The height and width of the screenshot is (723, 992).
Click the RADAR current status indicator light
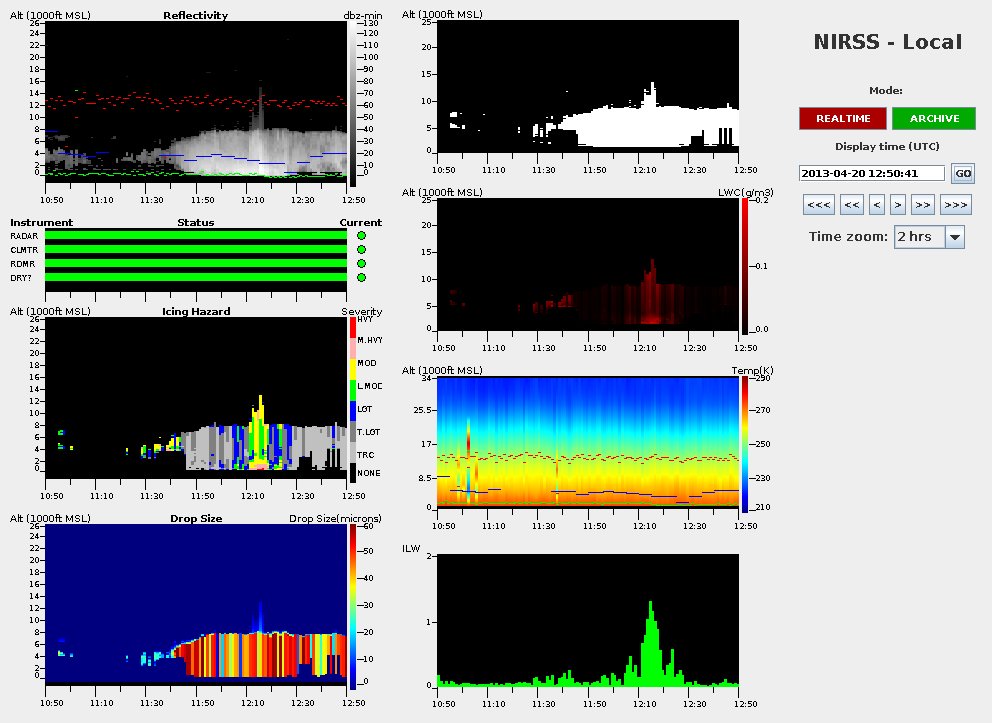tap(361, 235)
